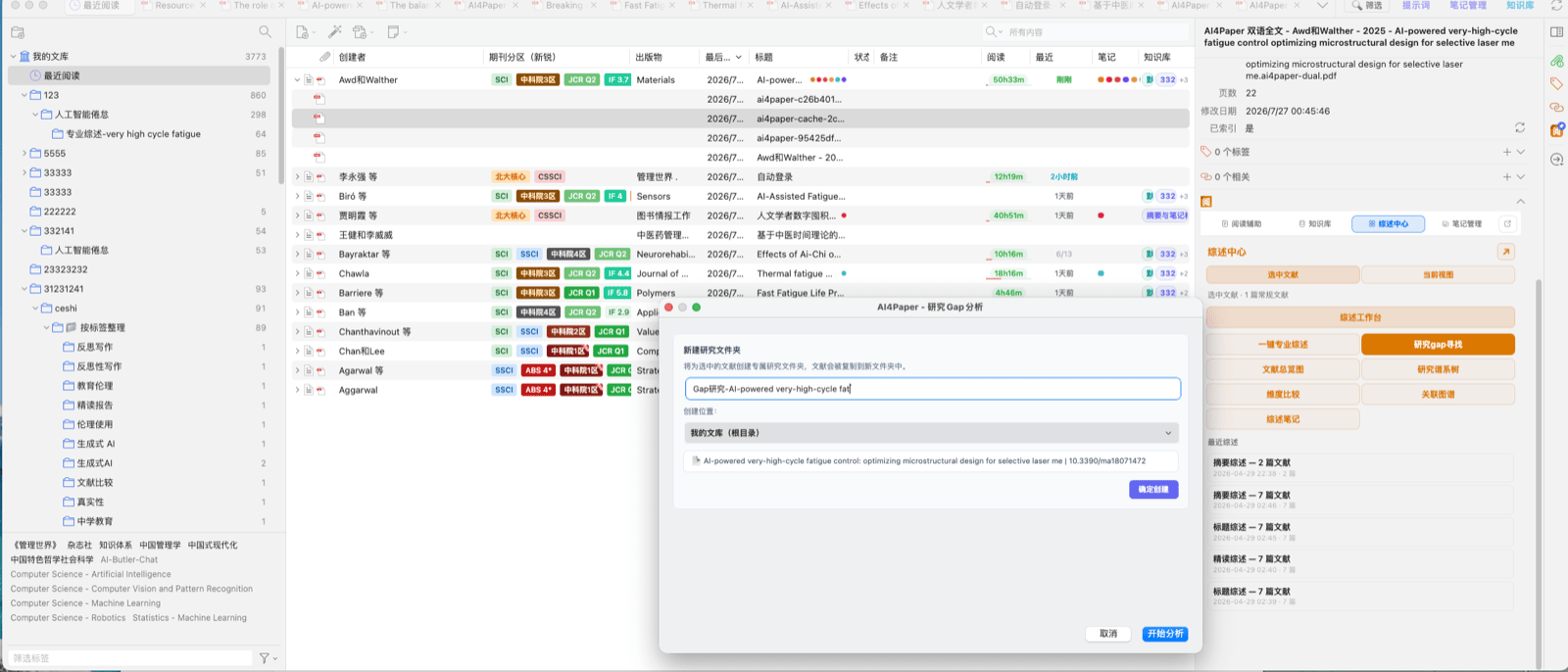Viewport: 1568px width, 672px height.
Task: Open the attachment paperclip section icon in sidebar
Action: click(x=1557, y=61)
